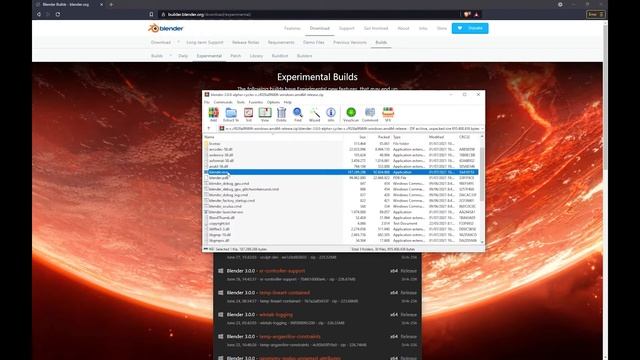Open the WinRAR Options menu
This screenshot has width=640, height=360.
click(273, 102)
